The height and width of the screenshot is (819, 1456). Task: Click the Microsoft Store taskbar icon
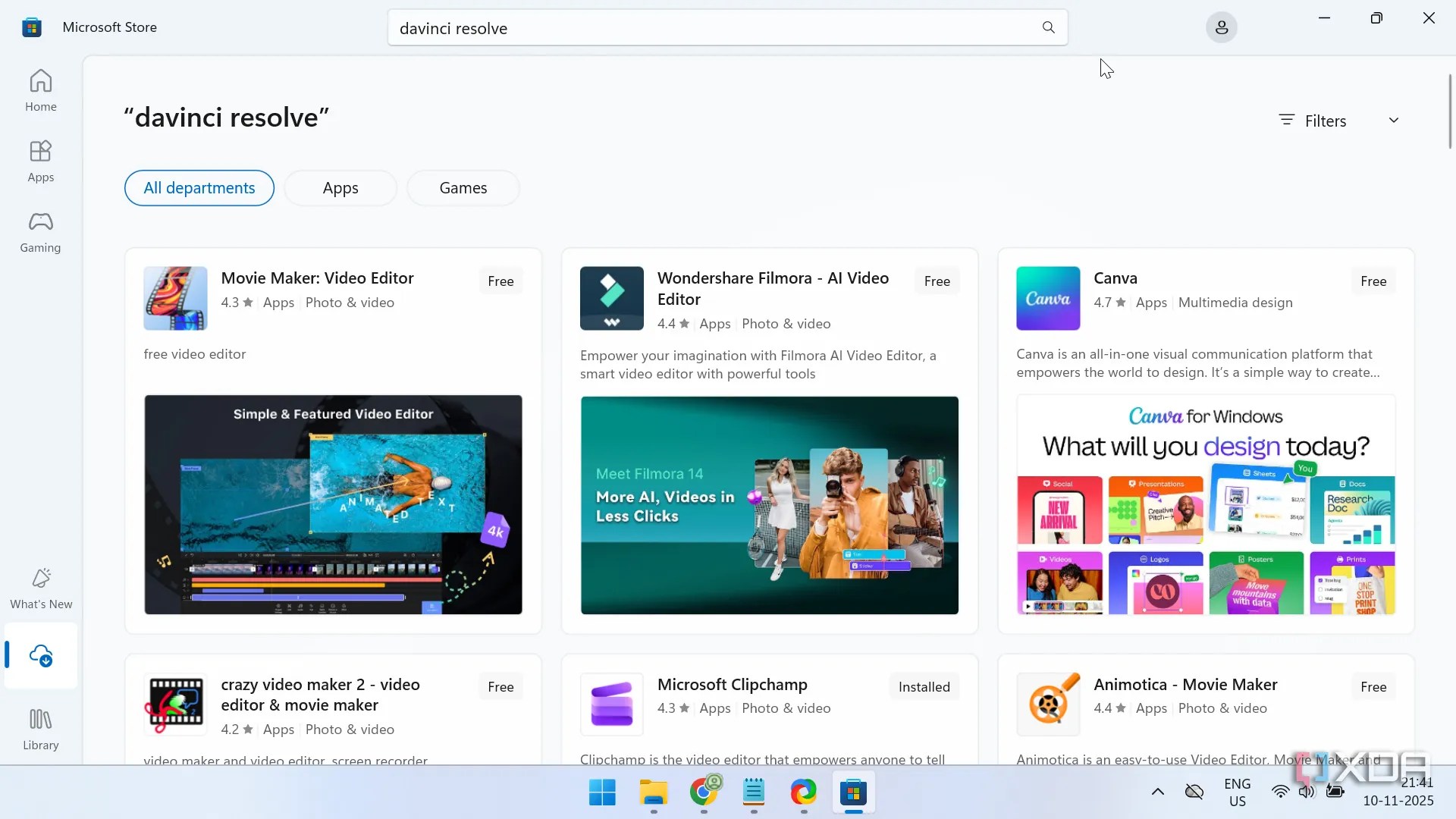click(x=853, y=792)
